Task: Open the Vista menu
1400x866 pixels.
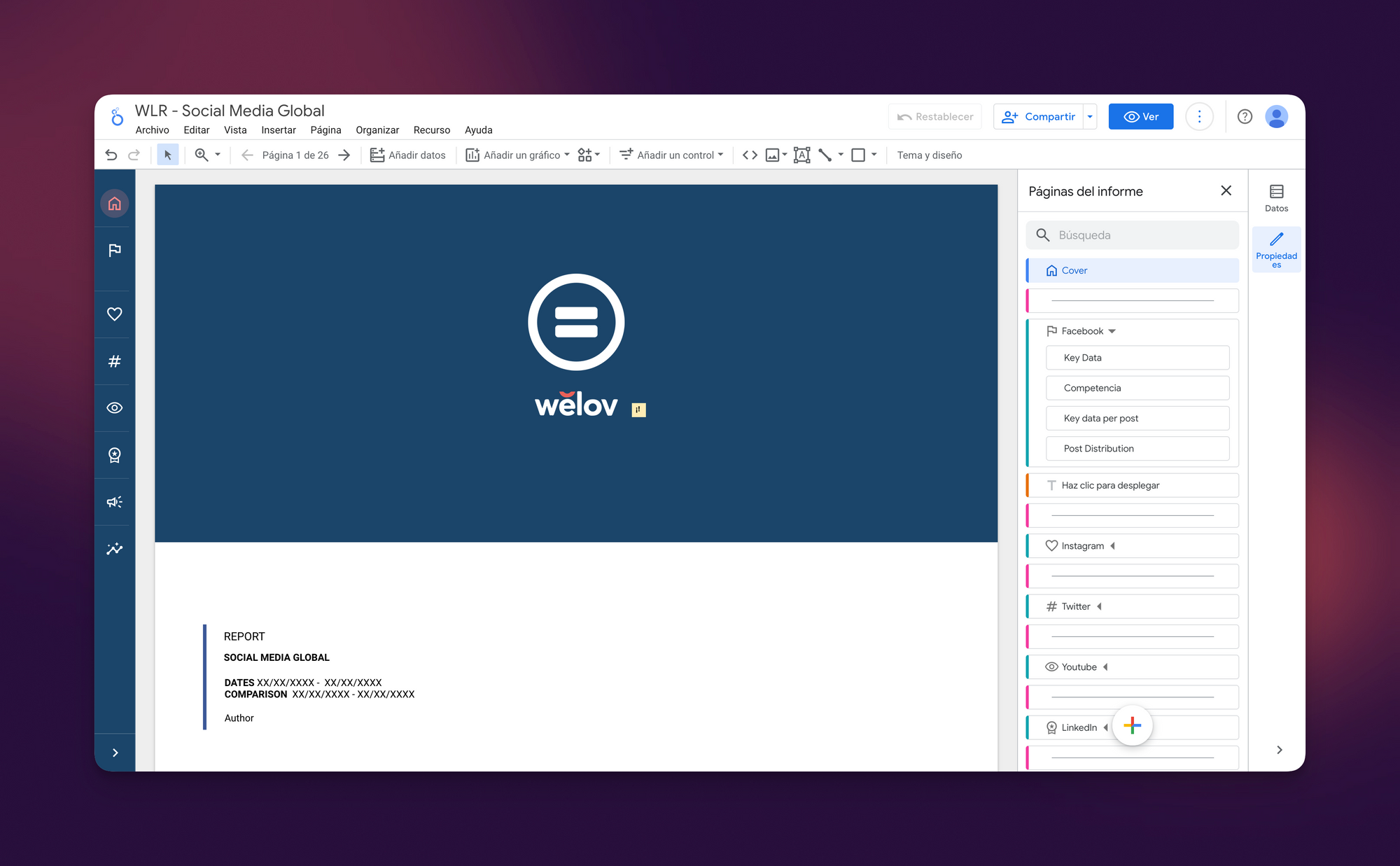Action: [235, 130]
